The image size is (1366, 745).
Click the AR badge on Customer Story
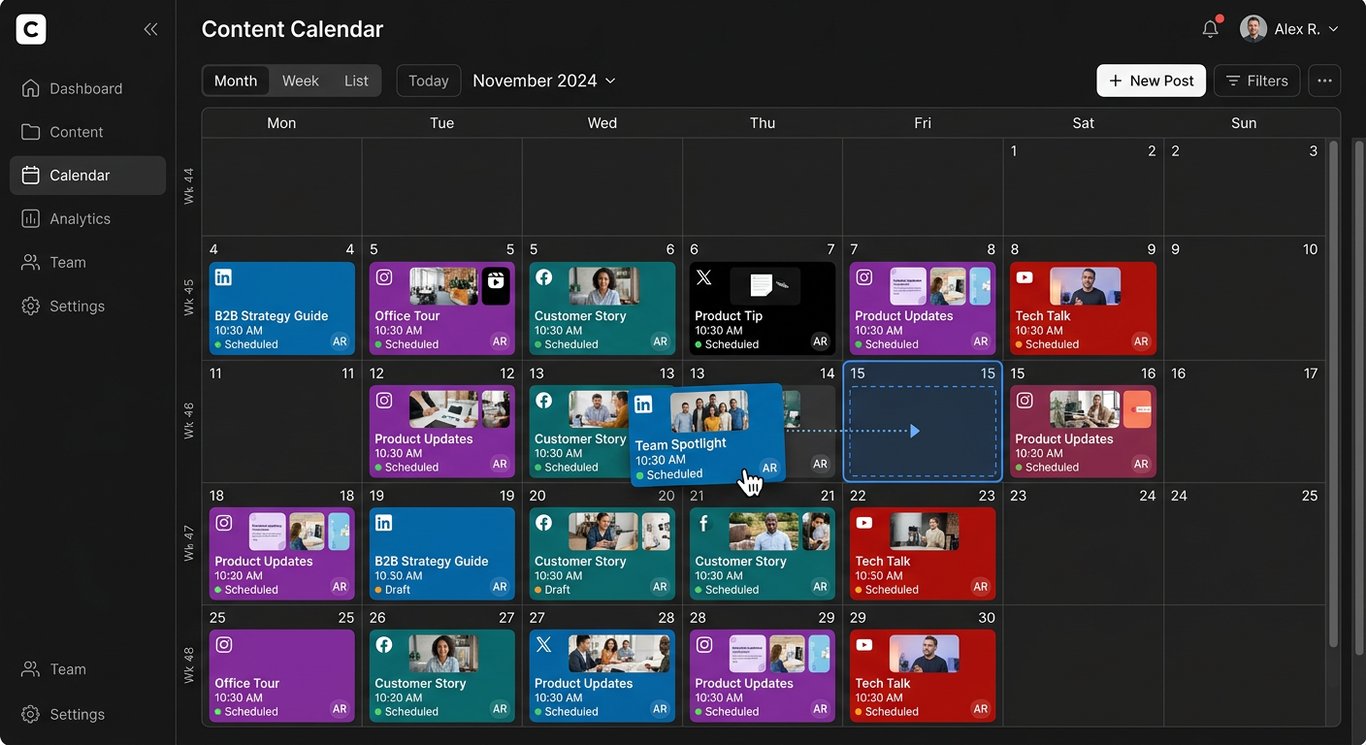tap(659, 343)
